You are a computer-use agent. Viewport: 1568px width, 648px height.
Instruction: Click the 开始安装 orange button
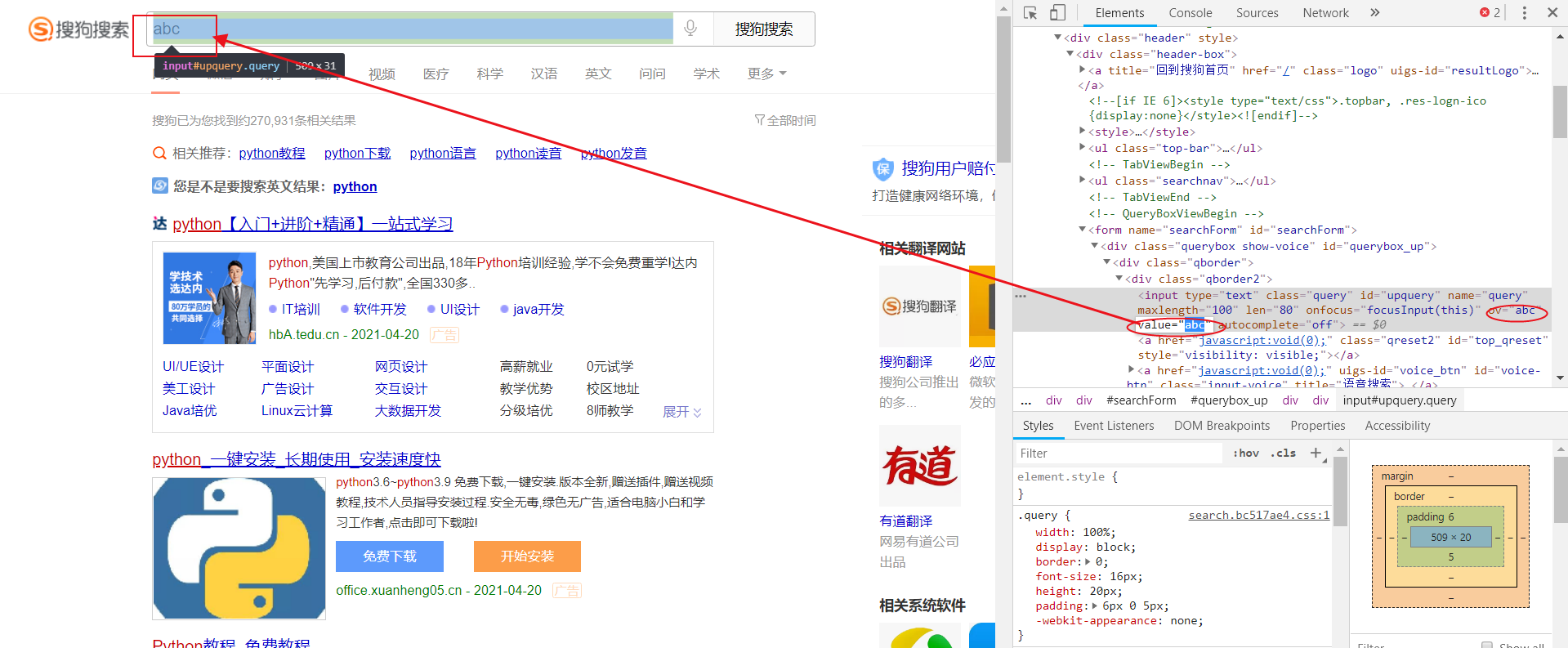pyautogui.click(x=527, y=556)
